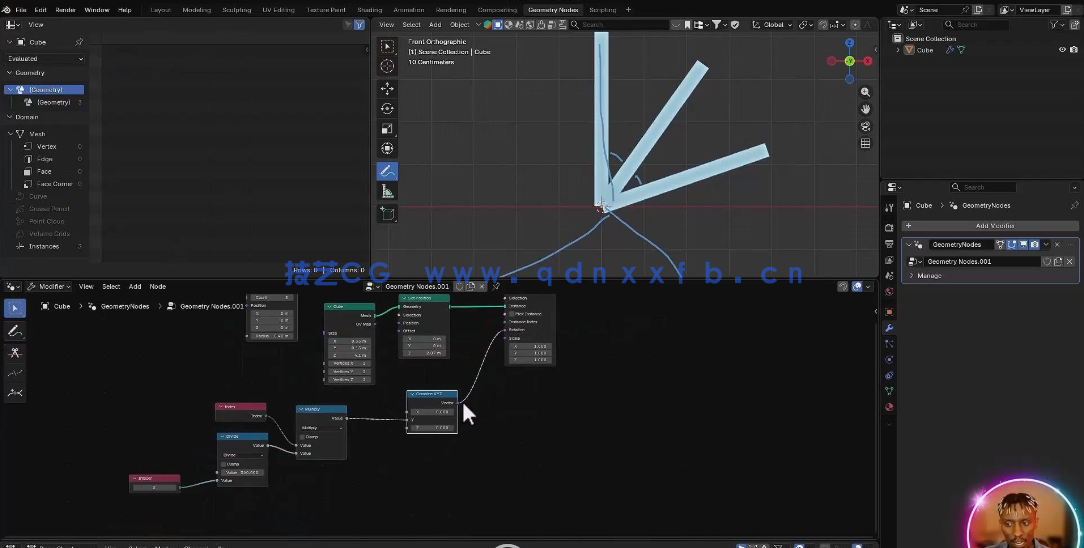Viewport: 1084px width, 548px height.
Task: Click the Value field of the Divide node
Action: 243,472
